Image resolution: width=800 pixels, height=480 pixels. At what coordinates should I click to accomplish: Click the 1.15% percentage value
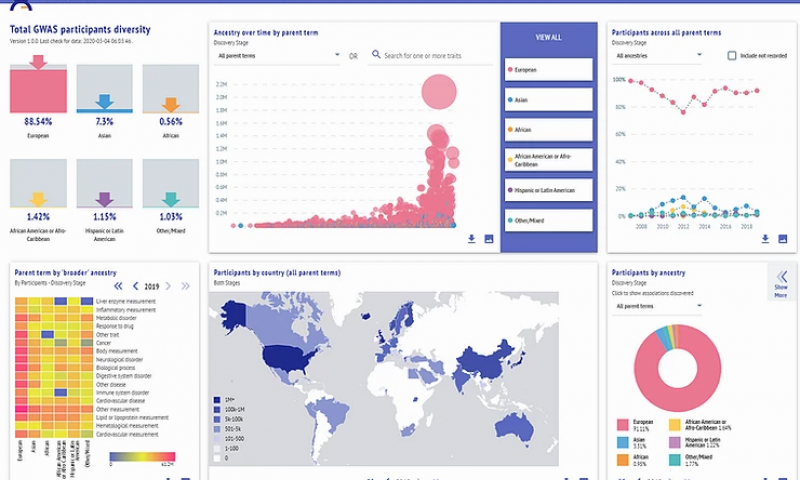point(105,217)
